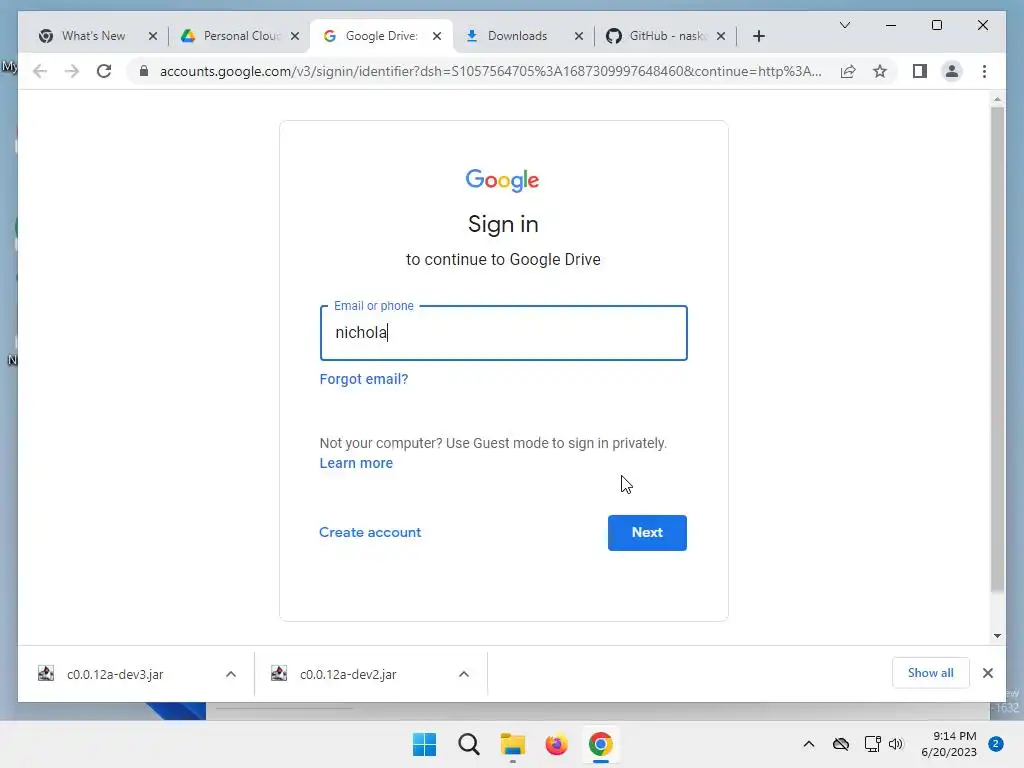Viewport: 1024px width, 768px height.
Task: Open the notification center badge
Action: (995, 744)
